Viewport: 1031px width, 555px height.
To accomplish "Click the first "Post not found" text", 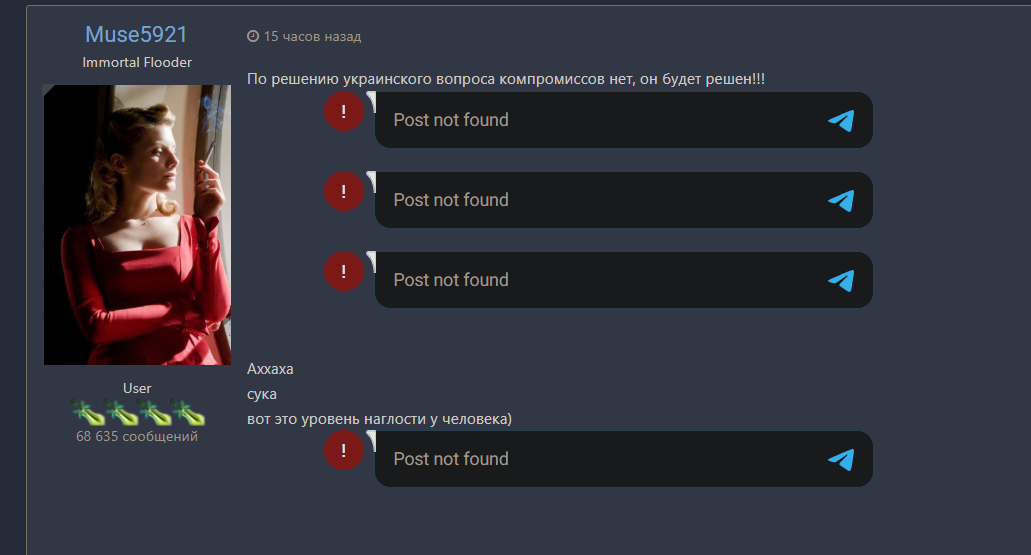I will coord(451,120).
